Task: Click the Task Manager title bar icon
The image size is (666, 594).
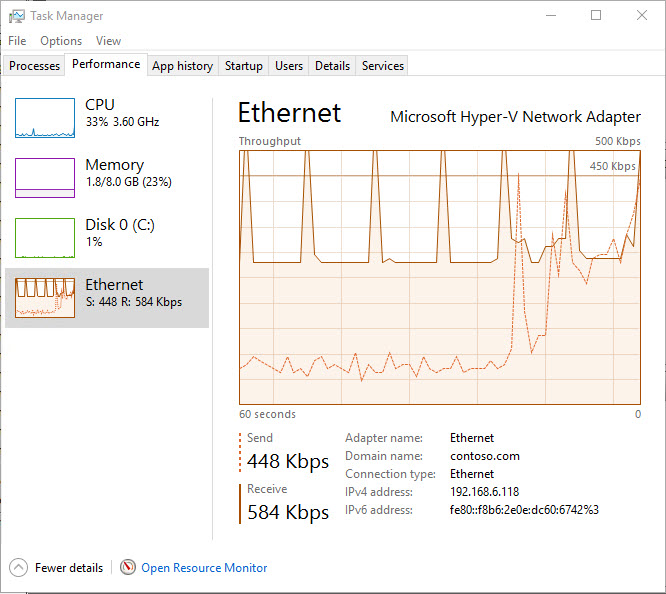Action: coord(16,16)
